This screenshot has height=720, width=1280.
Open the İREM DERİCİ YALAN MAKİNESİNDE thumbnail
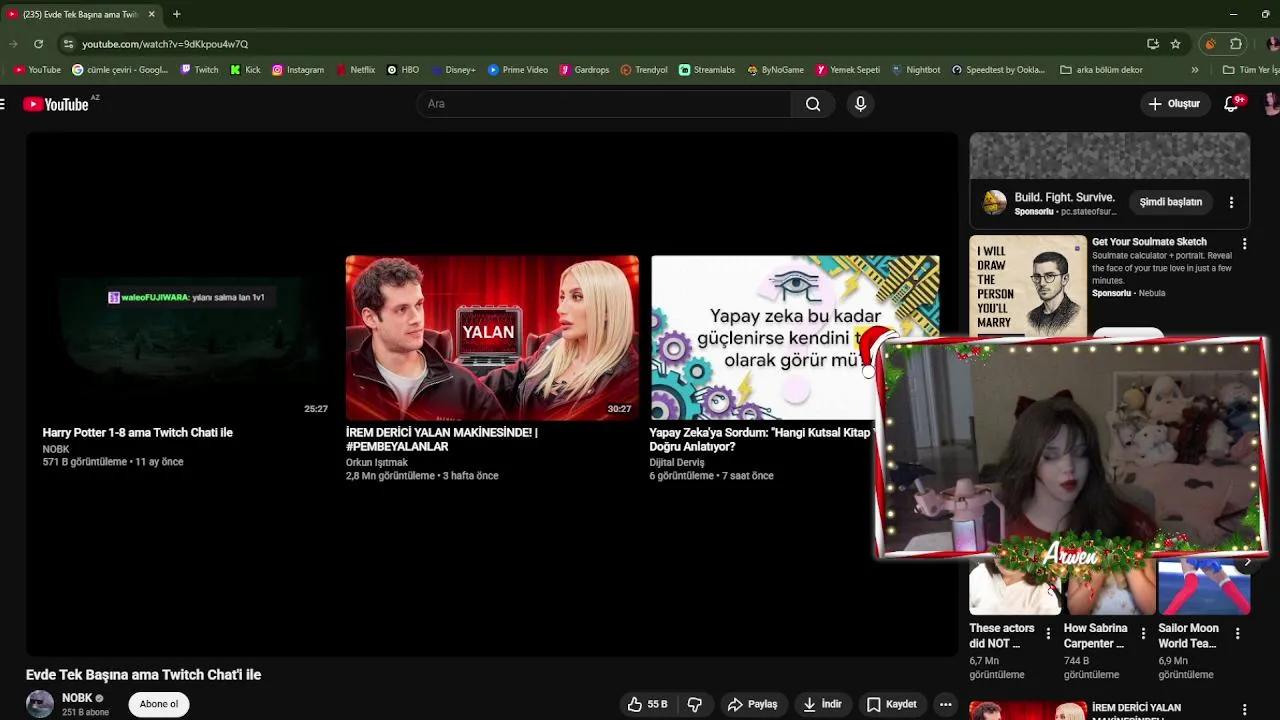pos(492,338)
